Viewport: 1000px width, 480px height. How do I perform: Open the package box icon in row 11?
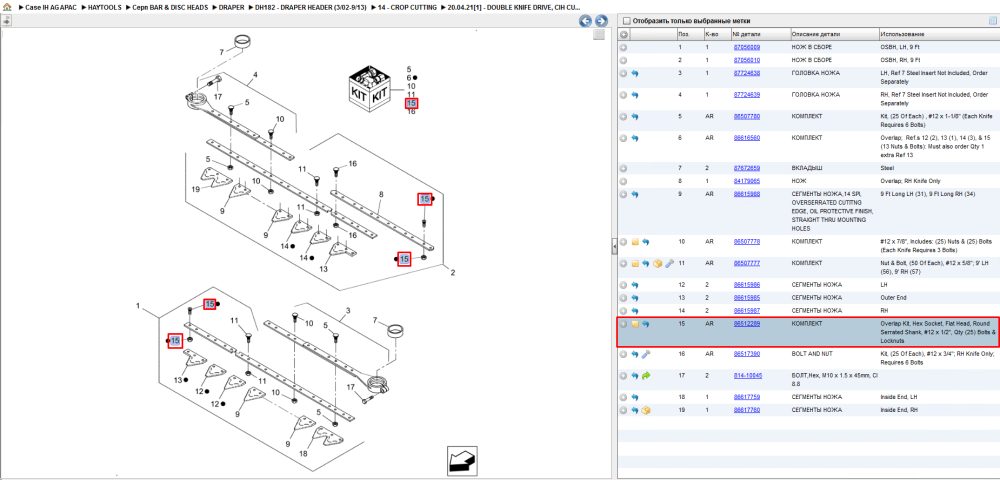[657, 263]
